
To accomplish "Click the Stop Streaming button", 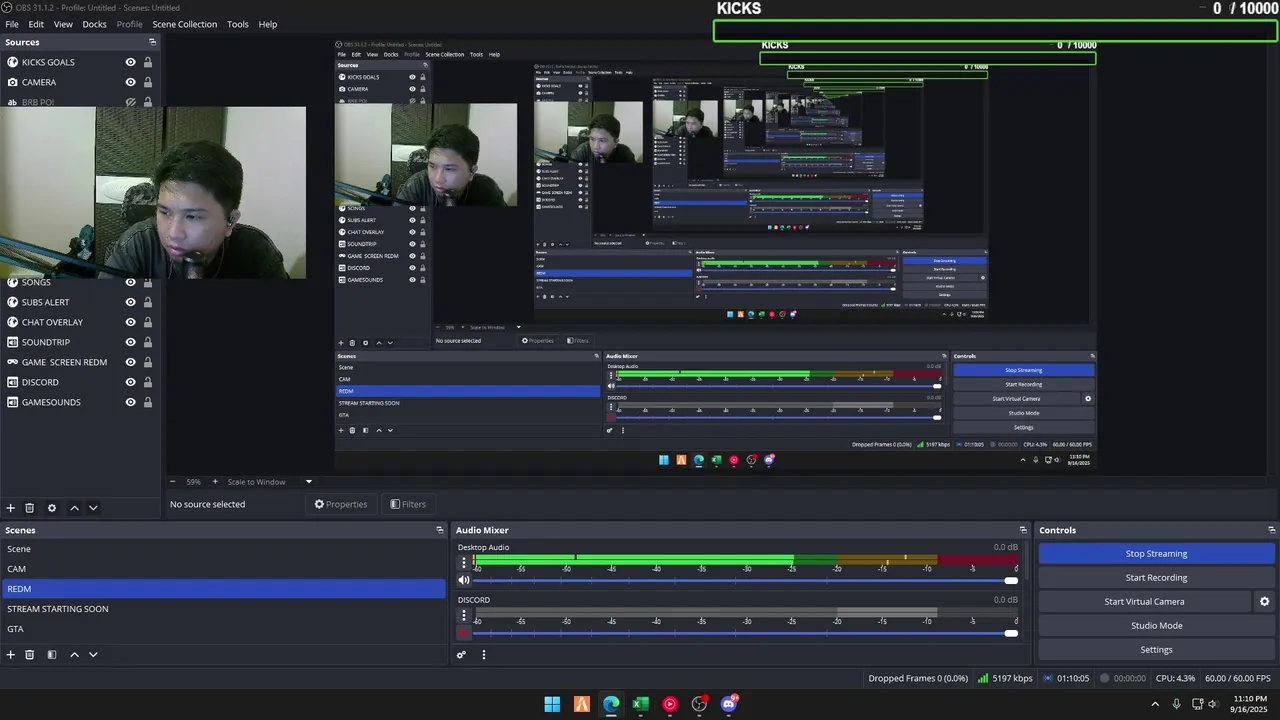I will (x=1157, y=554).
